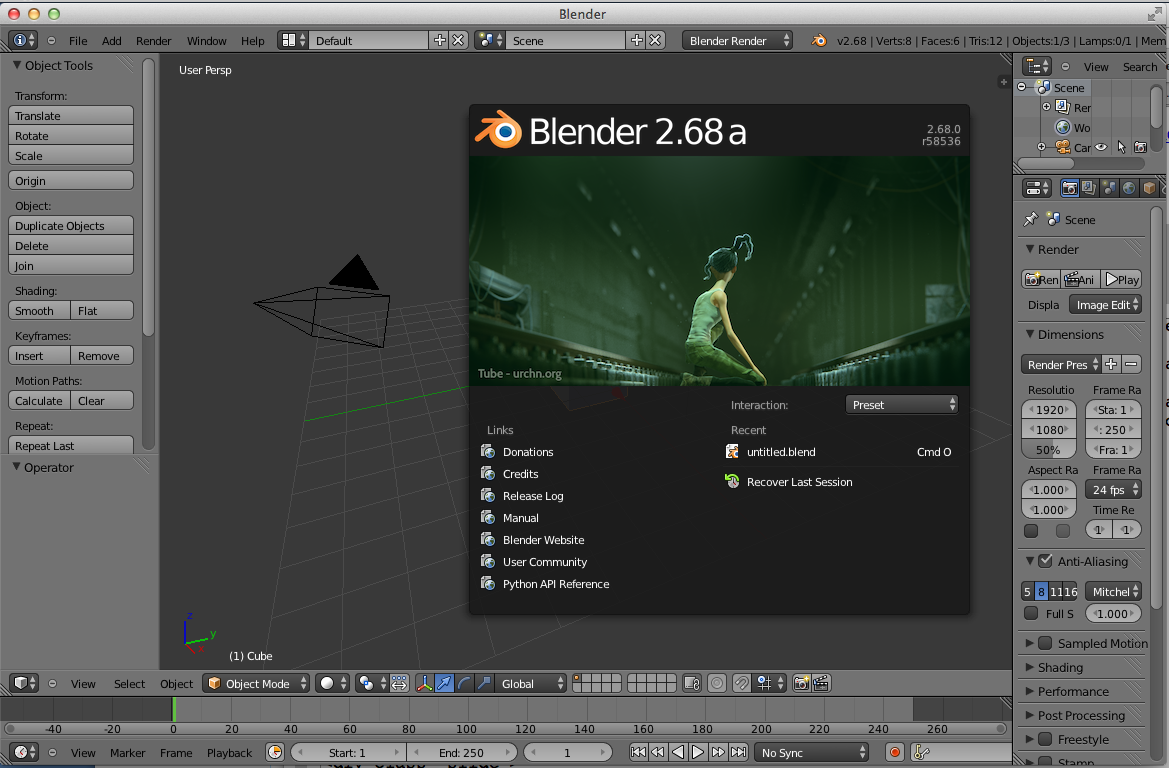The image size is (1169, 768).
Task: Click the pin icon beside Scene in properties
Action: (1030, 219)
